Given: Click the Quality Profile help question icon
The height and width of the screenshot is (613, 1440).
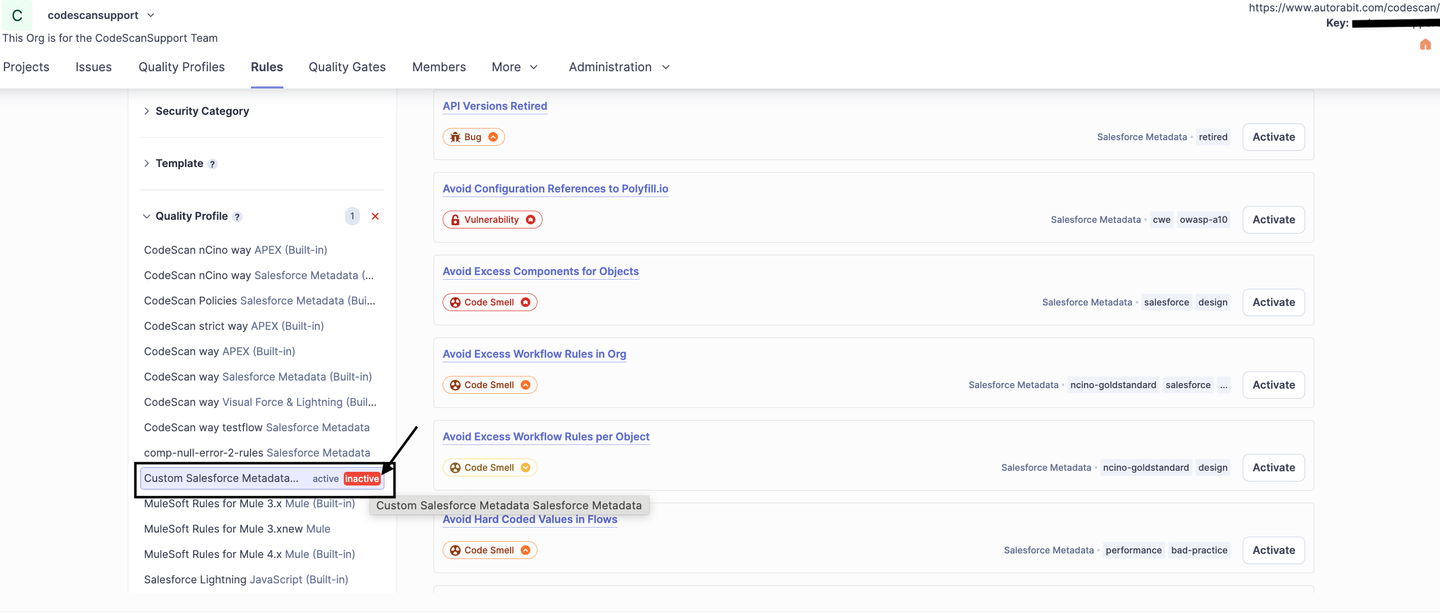Looking at the screenshot, I should click(x=237, y=217).
